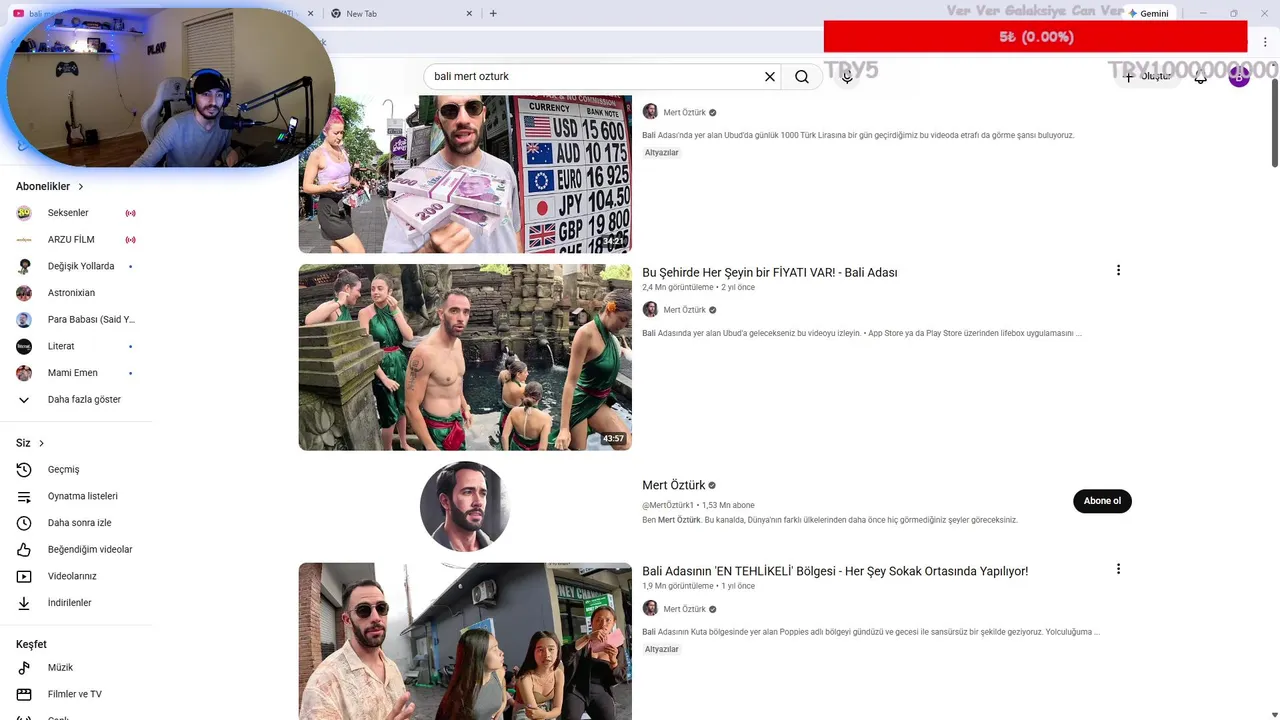Open Filmler ve TV under Keşfet

click(76, 694)
